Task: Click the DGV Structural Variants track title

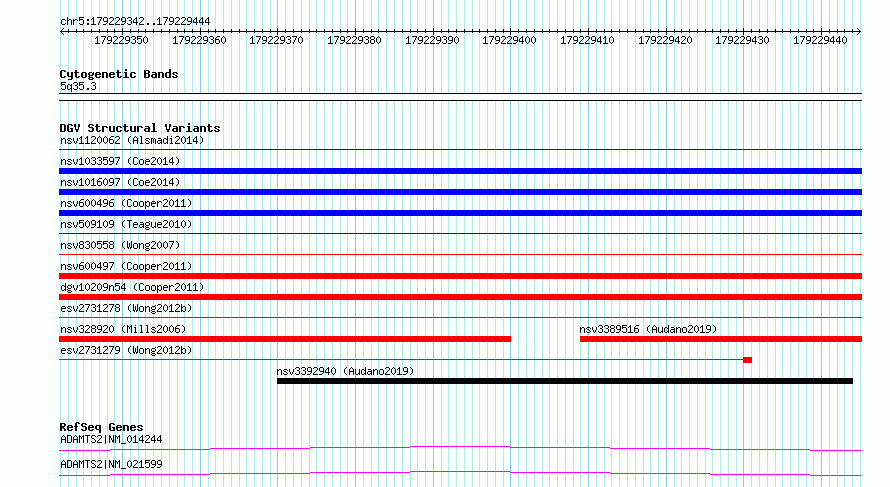Action: [x=140, y=128]
